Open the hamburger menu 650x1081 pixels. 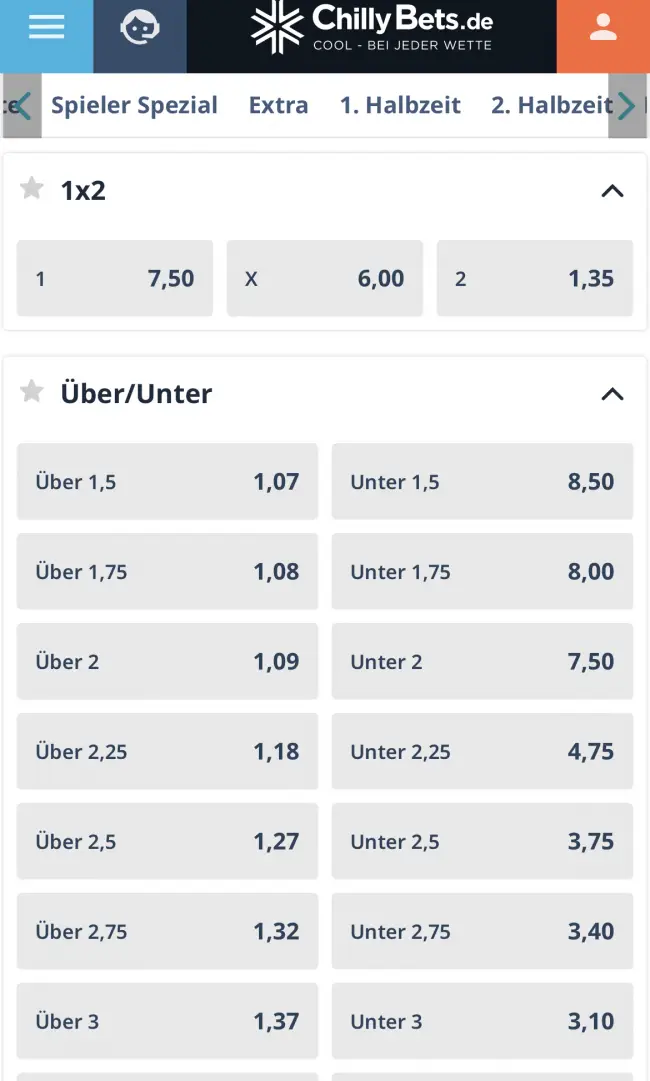tap(46, 28)
